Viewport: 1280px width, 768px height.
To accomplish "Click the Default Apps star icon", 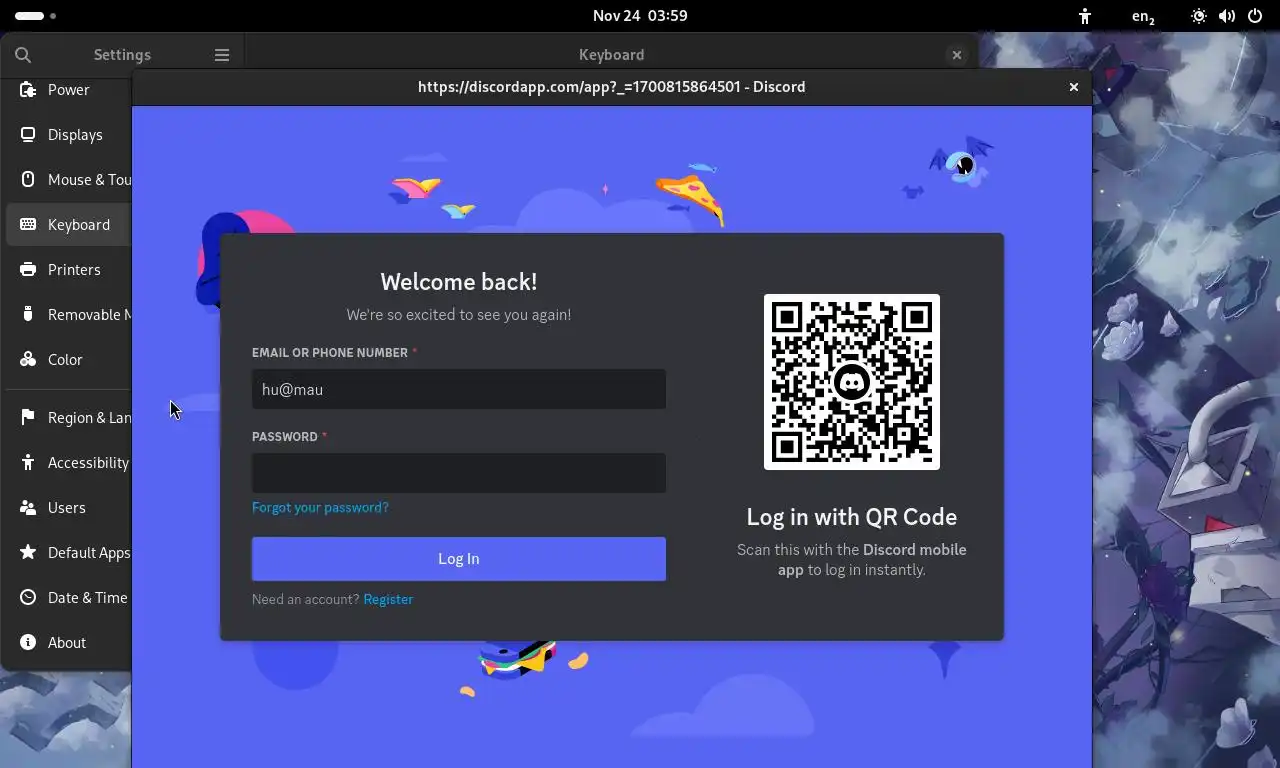I will coord(28,553).
